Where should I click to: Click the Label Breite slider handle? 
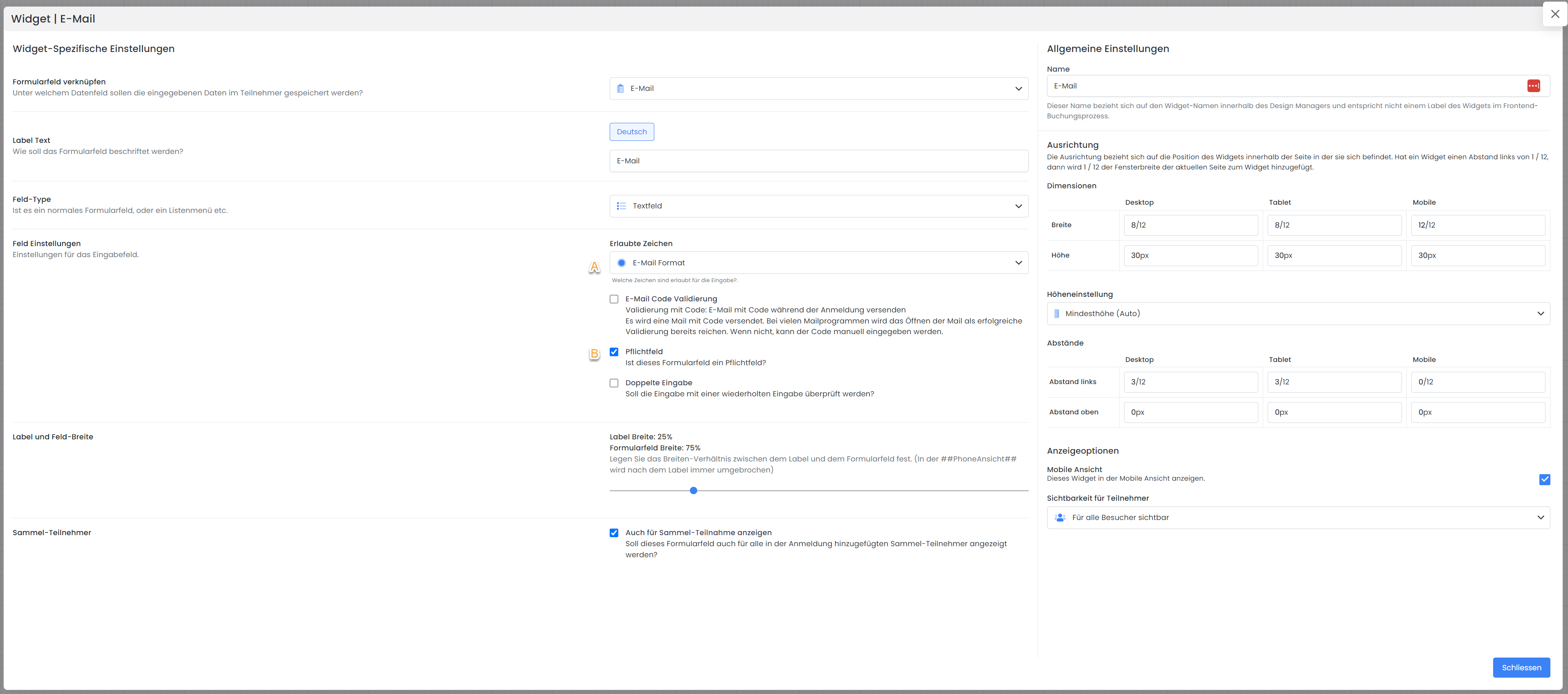click(x=693, y=491)
